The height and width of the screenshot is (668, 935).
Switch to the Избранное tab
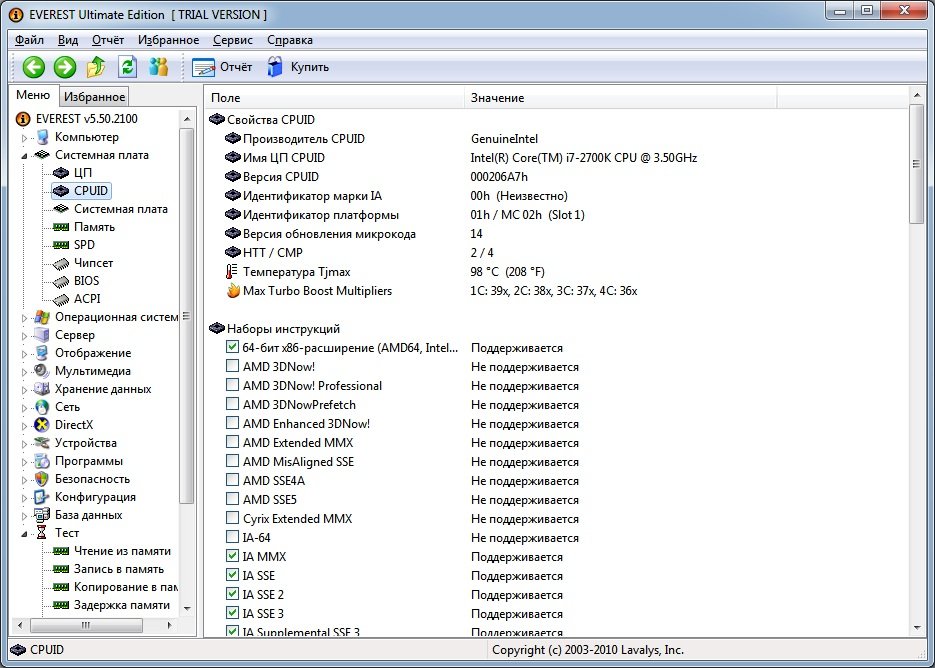95,97
